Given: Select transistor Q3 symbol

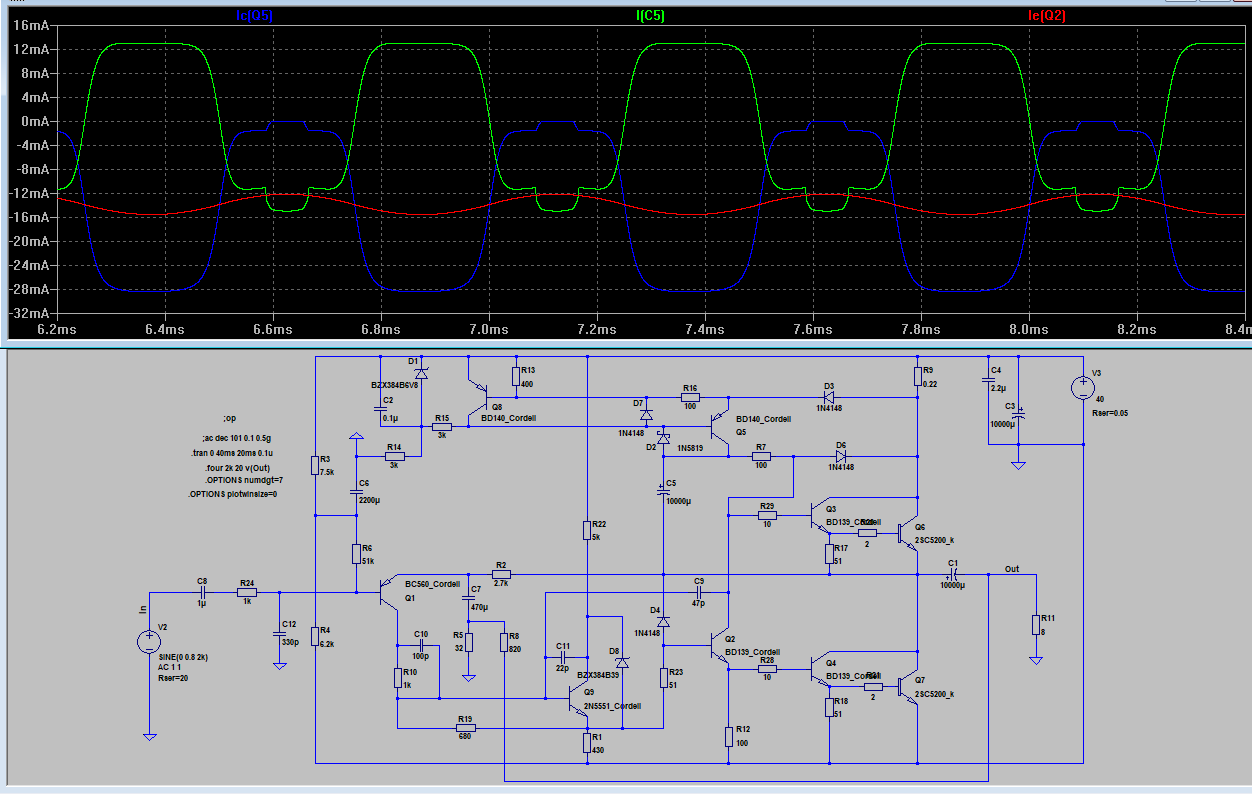Looking at the screenshot, I should click(819, 516).
